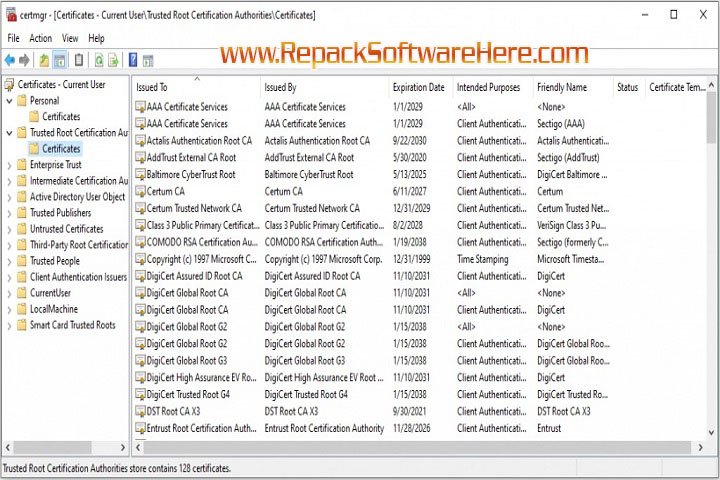Screen dimensions: 720x480
Task: Open the View menu
Action: [x=70, y=38]
